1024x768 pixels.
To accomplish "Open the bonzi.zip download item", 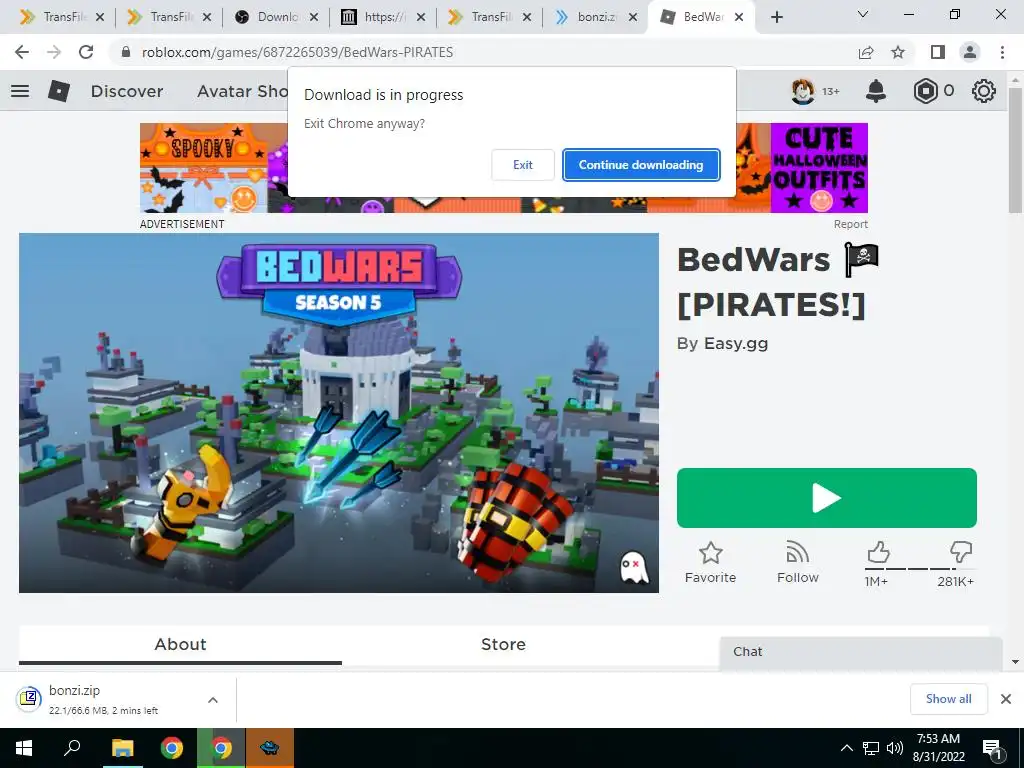I will point(104,699).
